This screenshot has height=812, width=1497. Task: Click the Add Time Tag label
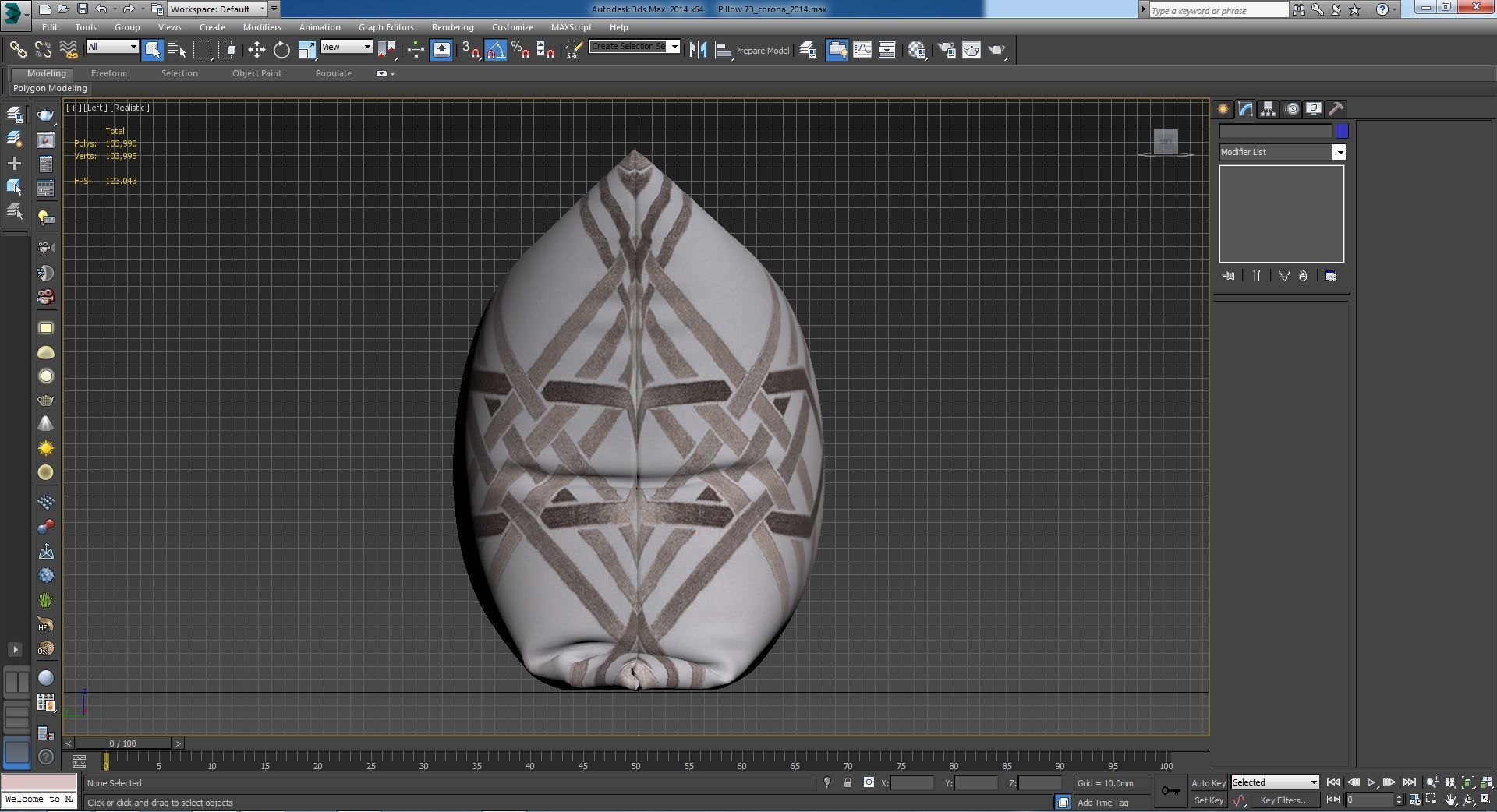point(1102,803)
